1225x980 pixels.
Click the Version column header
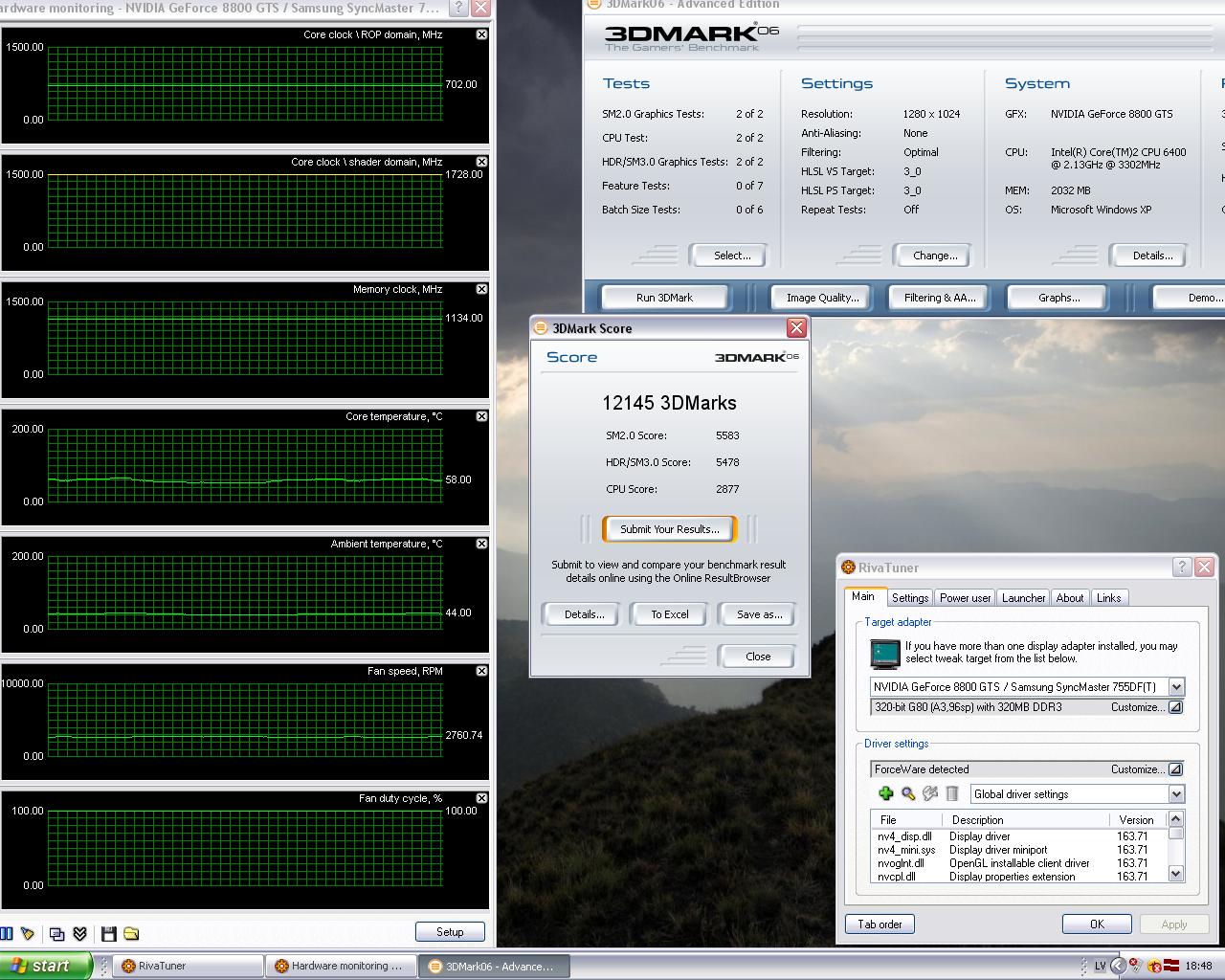point(1136,820)
